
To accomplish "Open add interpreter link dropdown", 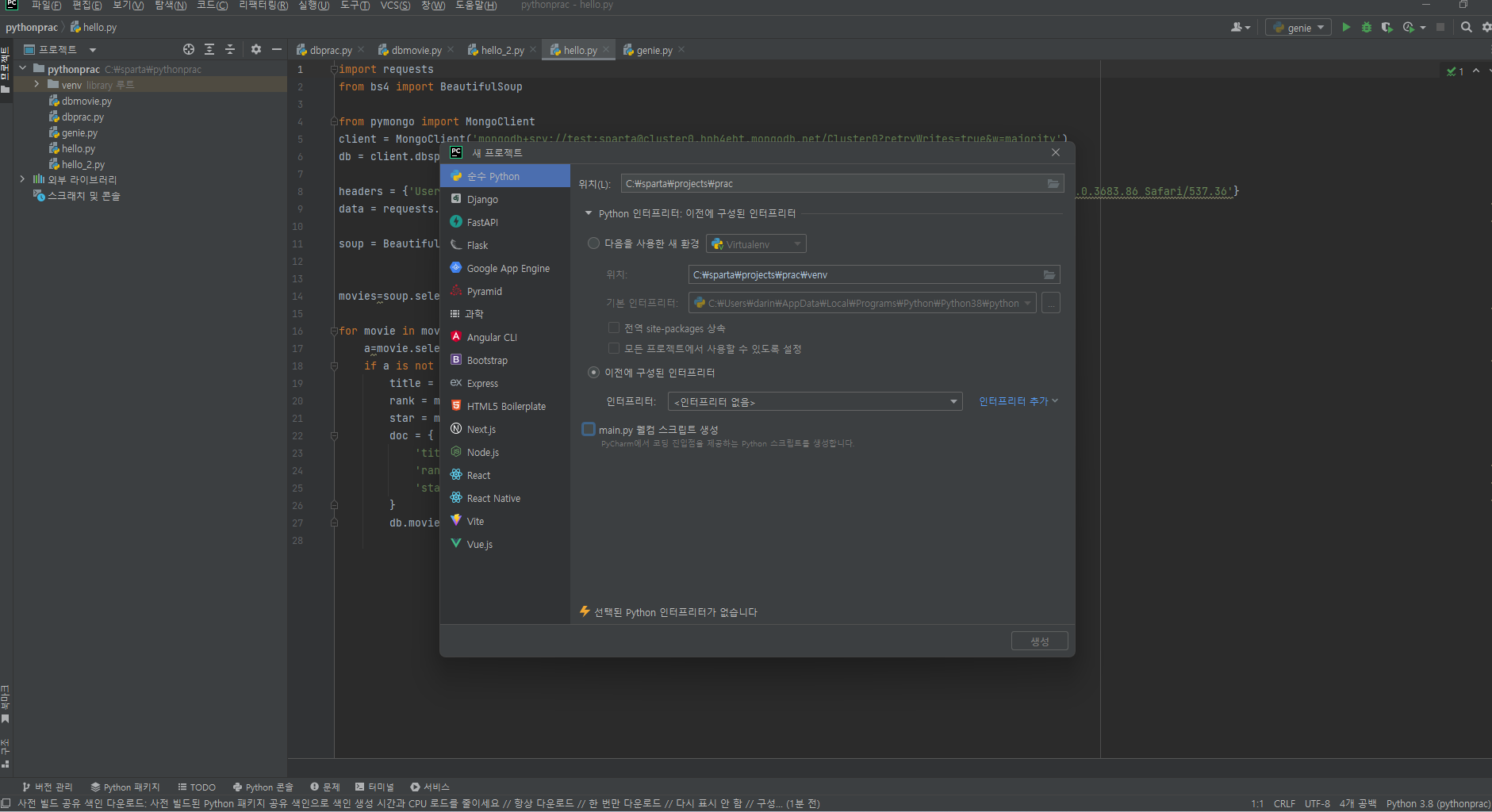I will pyautogui.click(x=1018, y=401).
